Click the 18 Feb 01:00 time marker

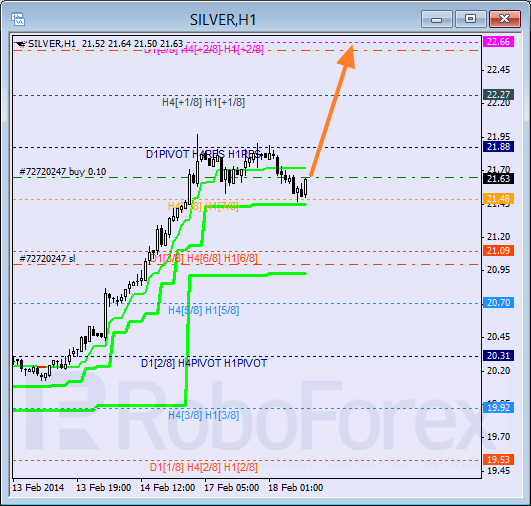click(x=296, y=488)
